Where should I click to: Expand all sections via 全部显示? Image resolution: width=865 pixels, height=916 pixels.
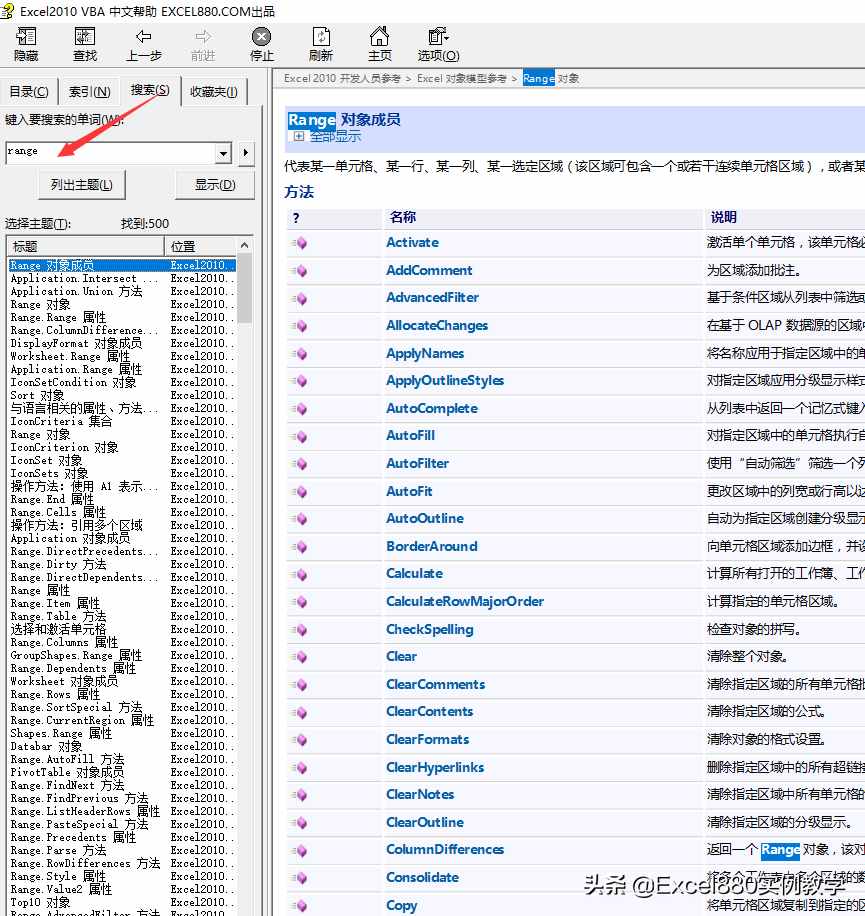click(x=335, y=137)
